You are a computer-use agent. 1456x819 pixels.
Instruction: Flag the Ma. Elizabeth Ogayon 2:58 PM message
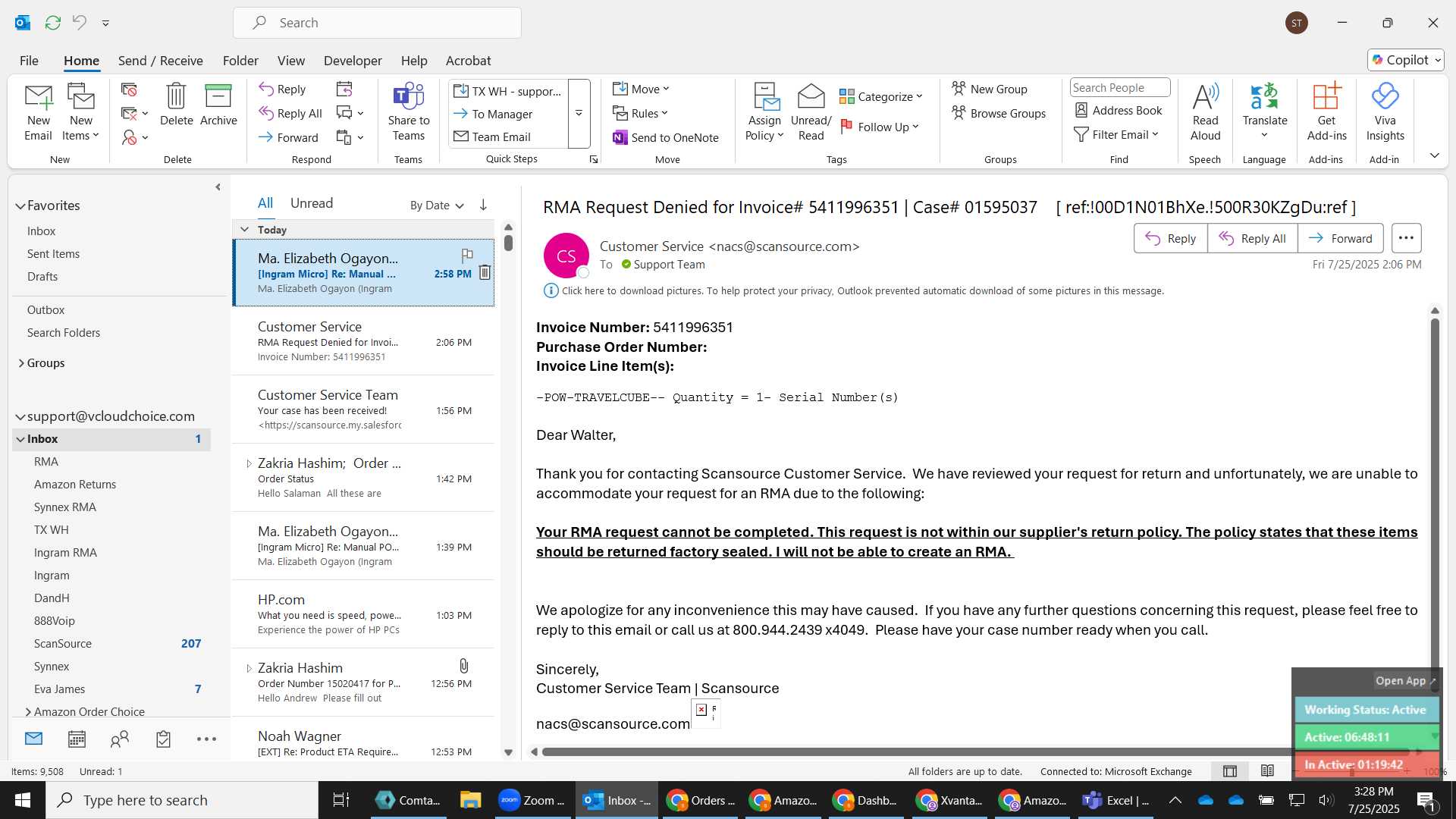tap(467, 256)
